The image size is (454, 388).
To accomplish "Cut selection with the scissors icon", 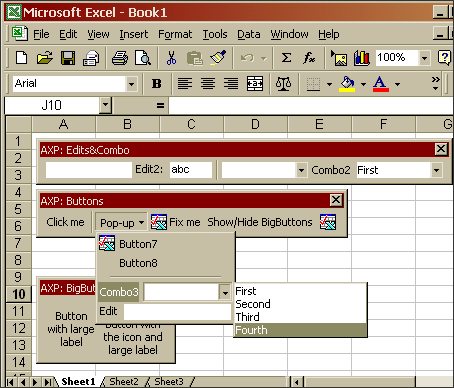I will pyautogui.click(x=171, y=58).
